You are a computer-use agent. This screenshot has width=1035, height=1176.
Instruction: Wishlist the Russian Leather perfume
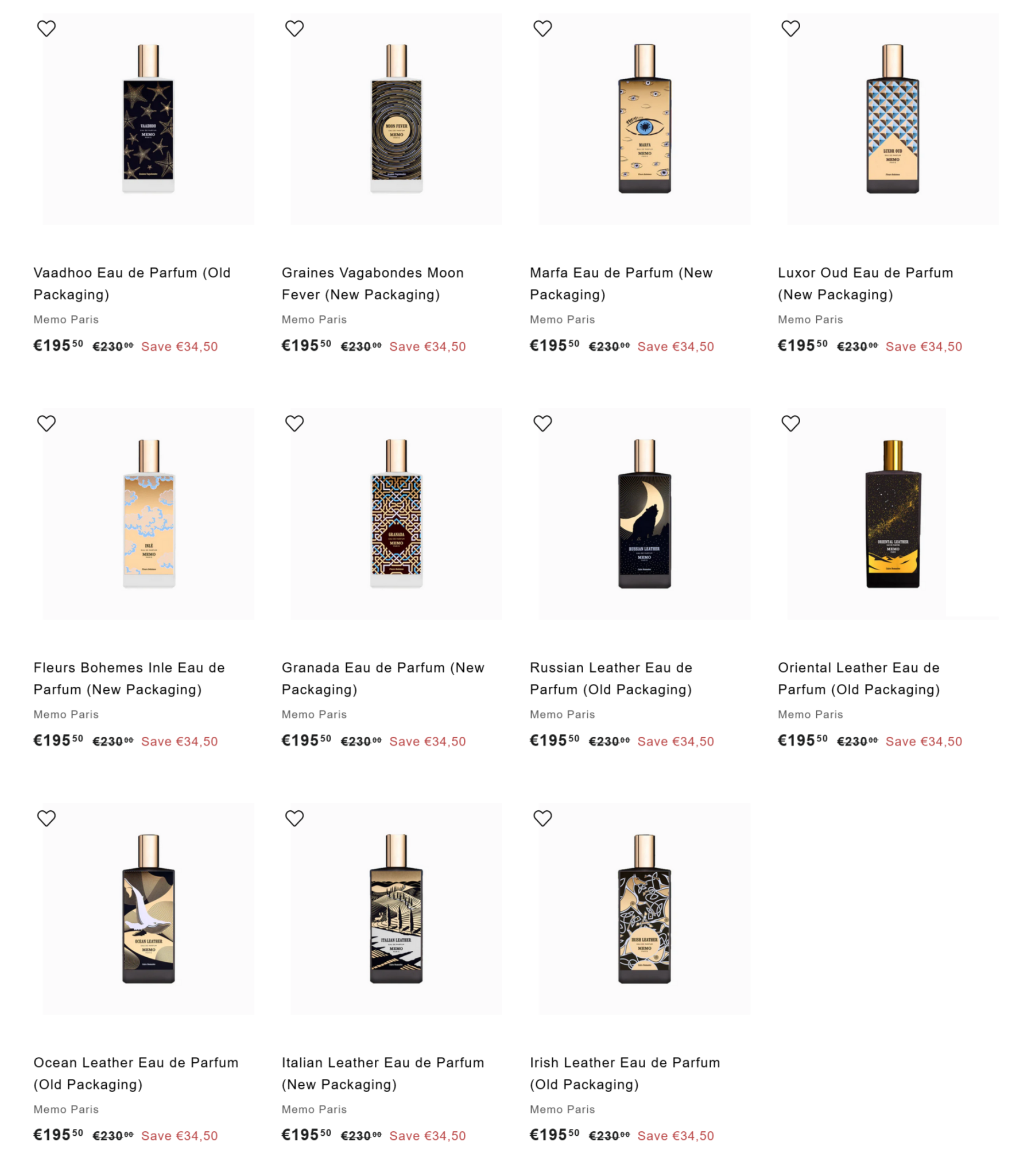542,423
